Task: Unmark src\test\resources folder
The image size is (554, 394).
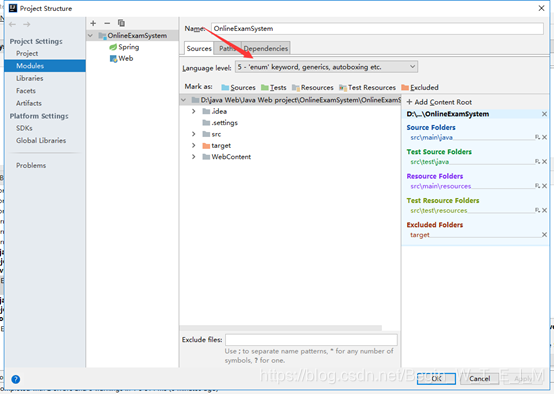Action: 544,210
